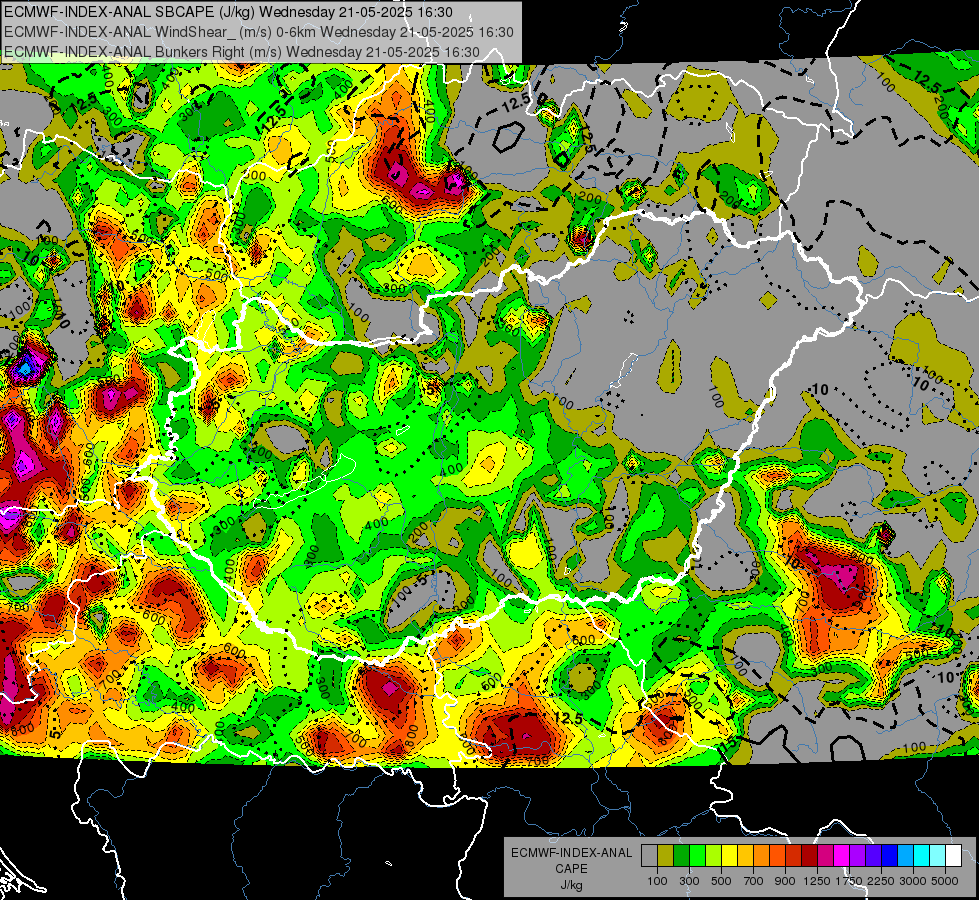This screenshot has height=900, width=979.
Task: Click the J/kg unit label in legend
Action: click(571, 885)
